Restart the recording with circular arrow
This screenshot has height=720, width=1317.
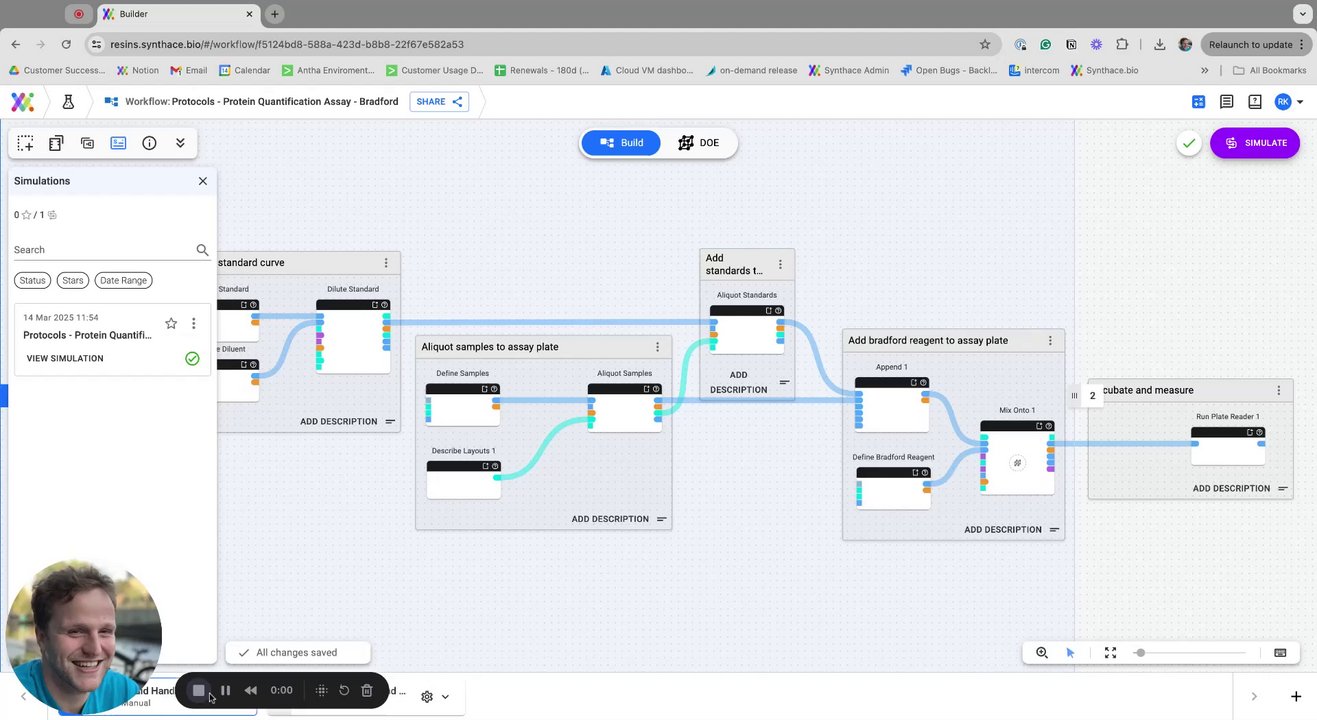[x=344, y=690]
